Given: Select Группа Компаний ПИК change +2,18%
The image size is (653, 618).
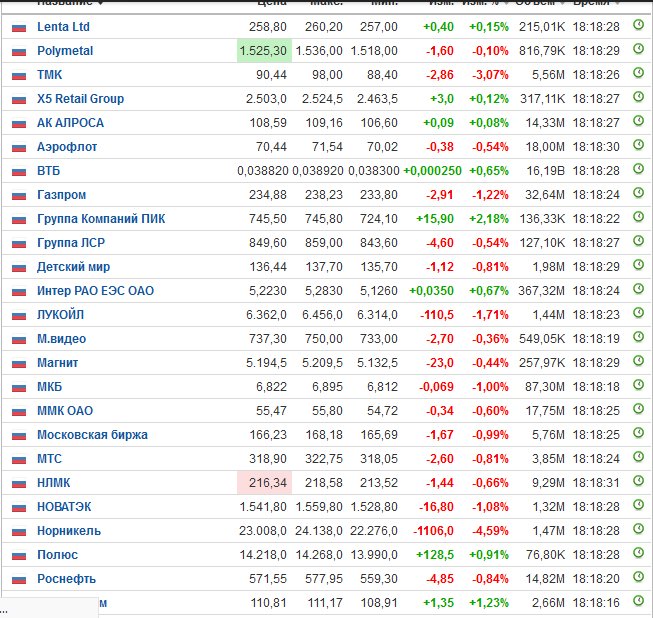Looking at the screenshot, I should point(489,219).
